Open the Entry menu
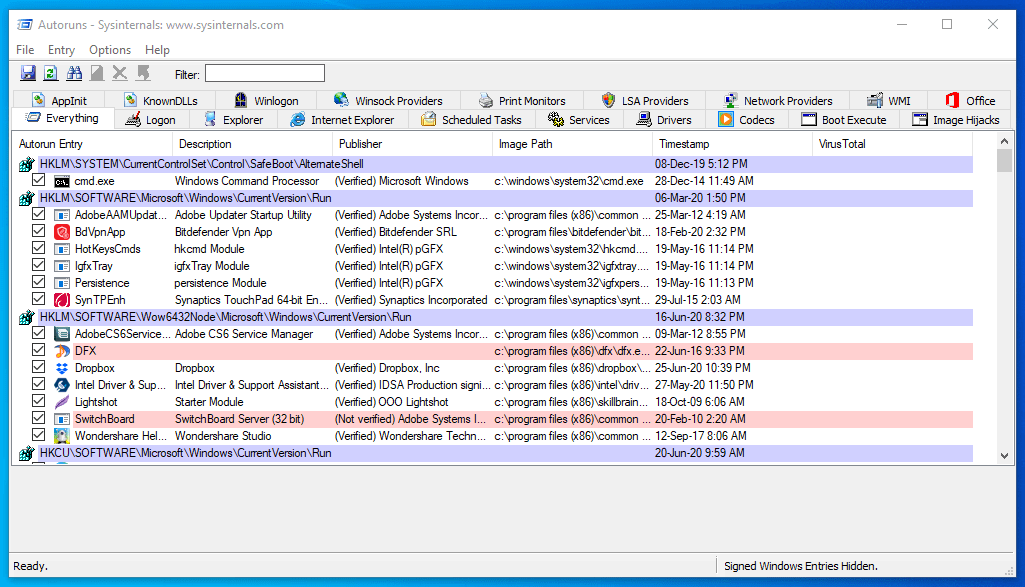The width and height of the screenshot is (1025, 587). (61, 50)
